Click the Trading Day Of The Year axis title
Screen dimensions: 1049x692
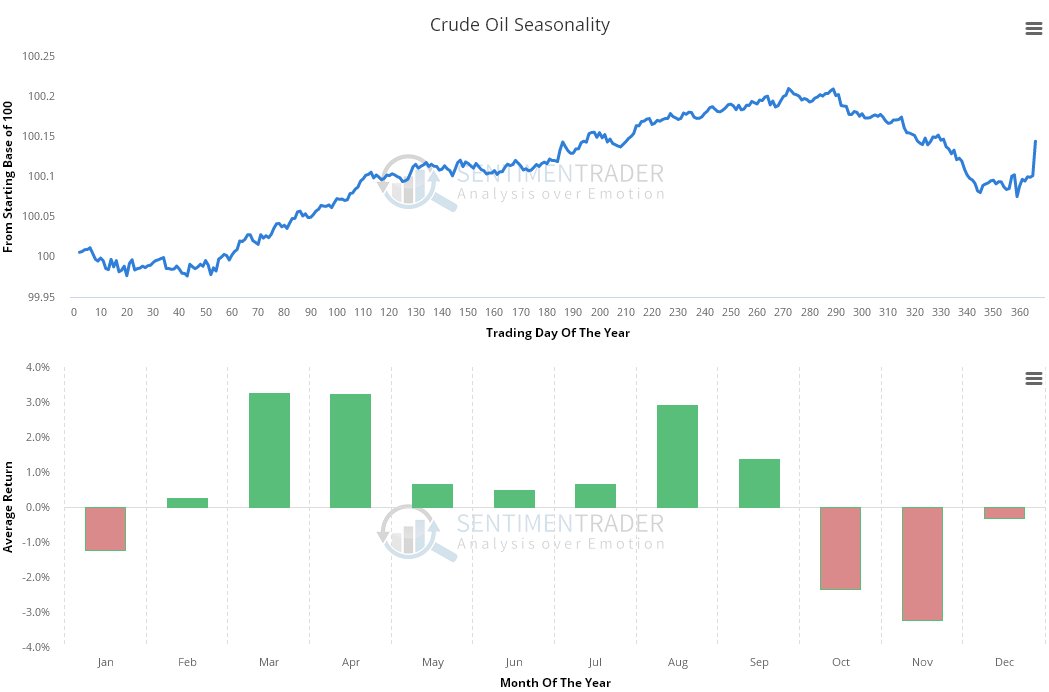tap(557, 333)
